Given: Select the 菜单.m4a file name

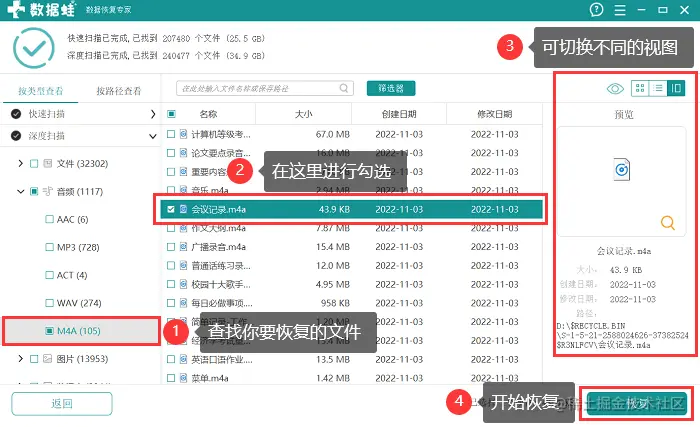Looking at the screenshot, I should (x=210, y=378).
